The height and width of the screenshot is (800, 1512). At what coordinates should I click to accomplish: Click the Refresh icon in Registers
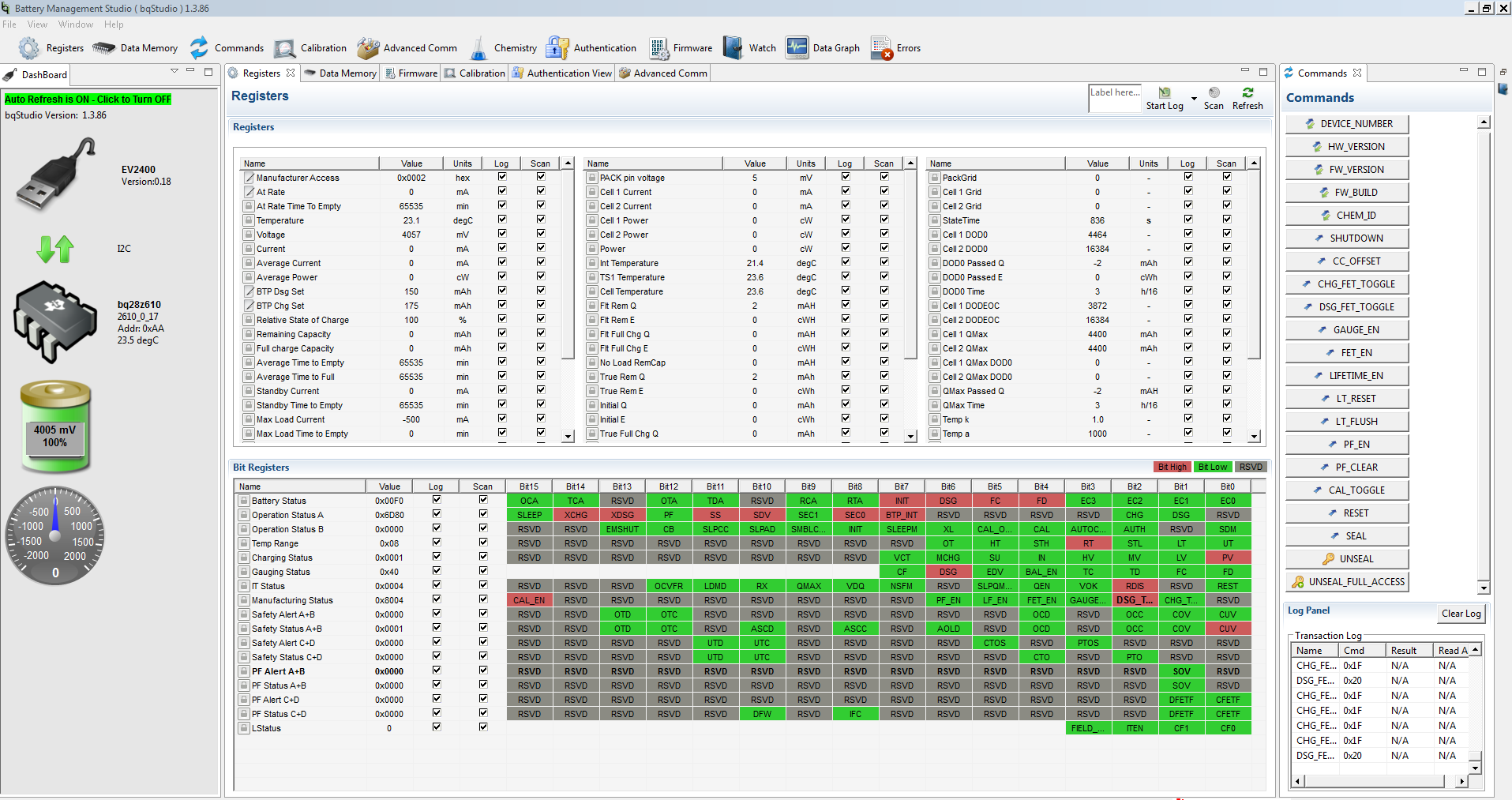coord(1247,93)
